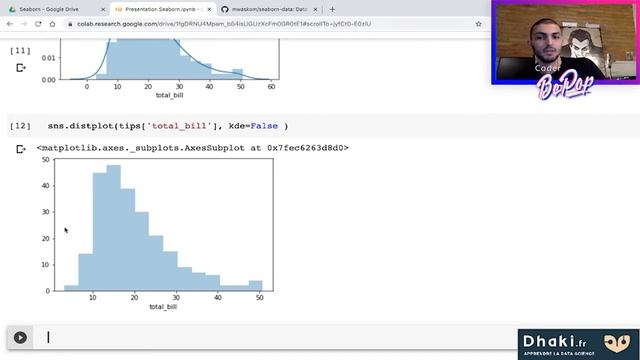Toggle output of cell 12 via output icon
640x360 pixels.
21,149
